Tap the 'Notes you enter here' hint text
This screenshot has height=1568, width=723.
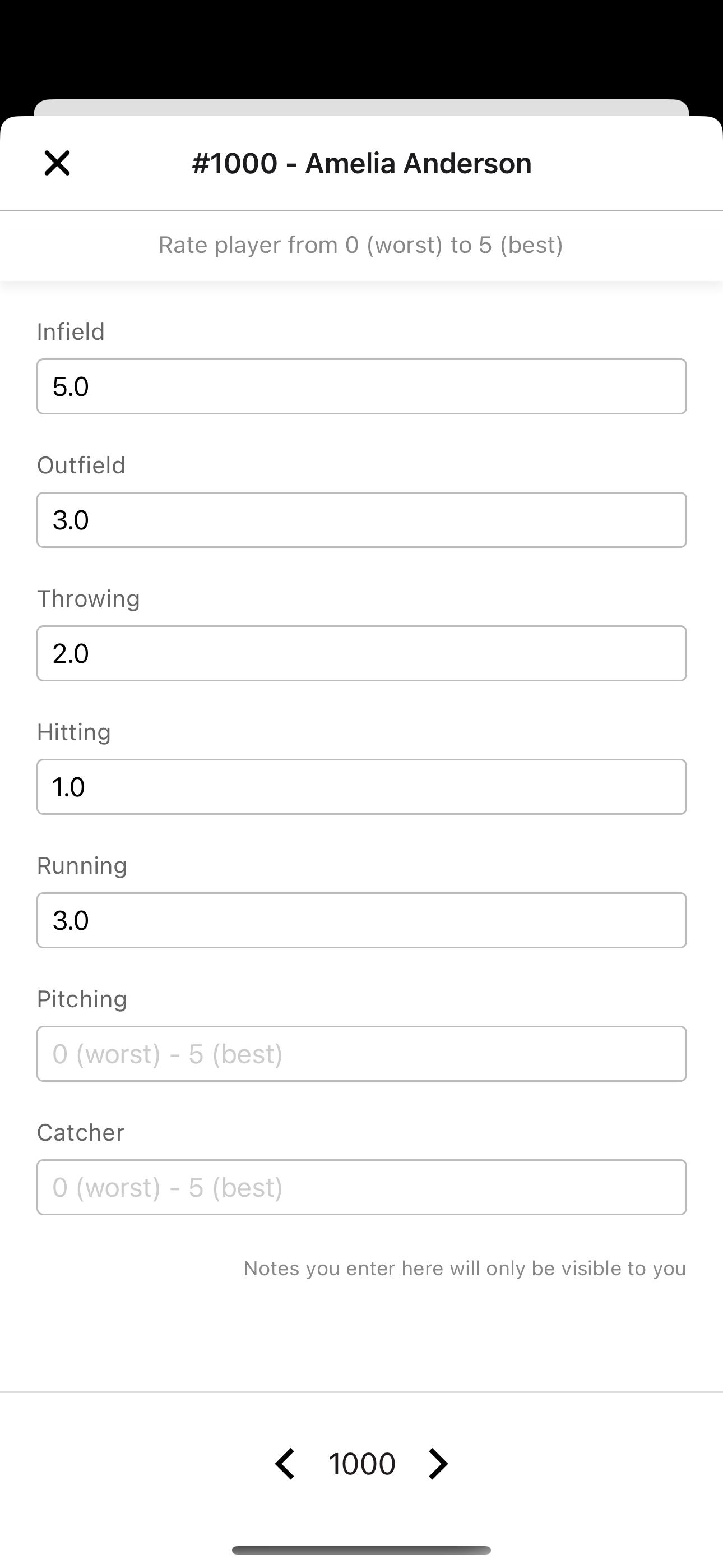pos(465,1268)
